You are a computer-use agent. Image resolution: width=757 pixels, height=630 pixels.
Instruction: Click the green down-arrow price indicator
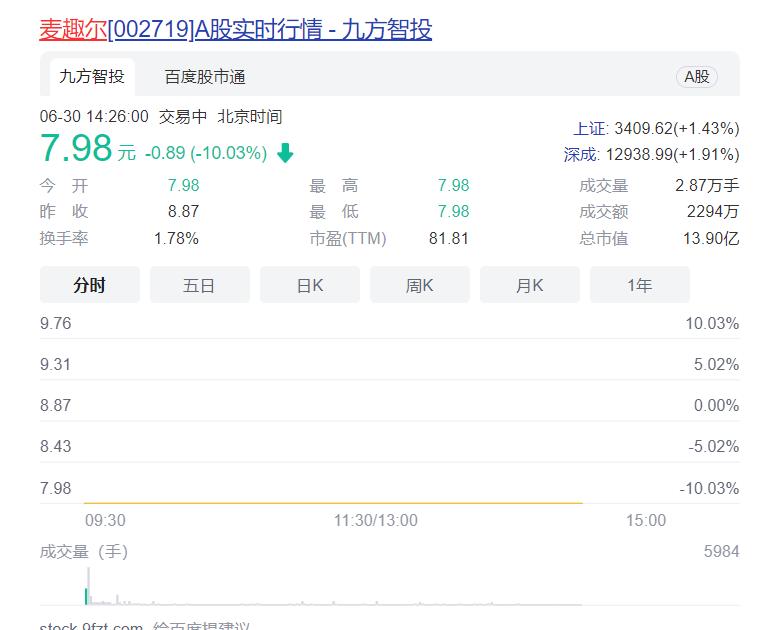coord(285,153)
